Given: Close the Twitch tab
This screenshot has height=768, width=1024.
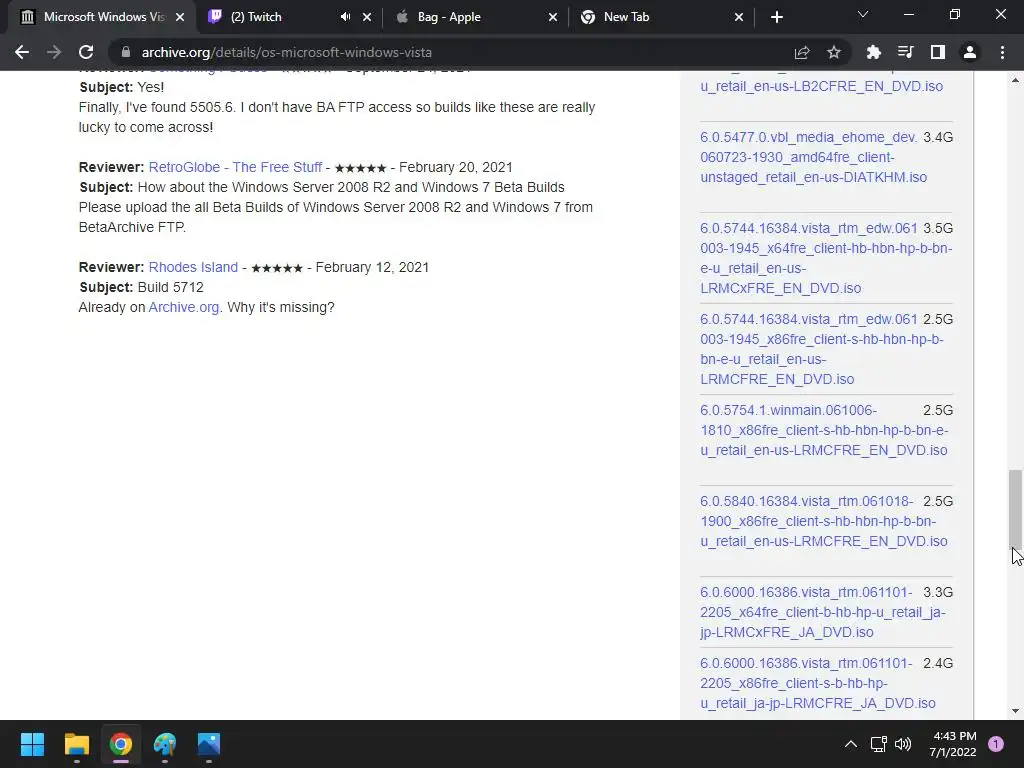Looking at the screenshot, I should pyautogui.click(x=367, y=17).
